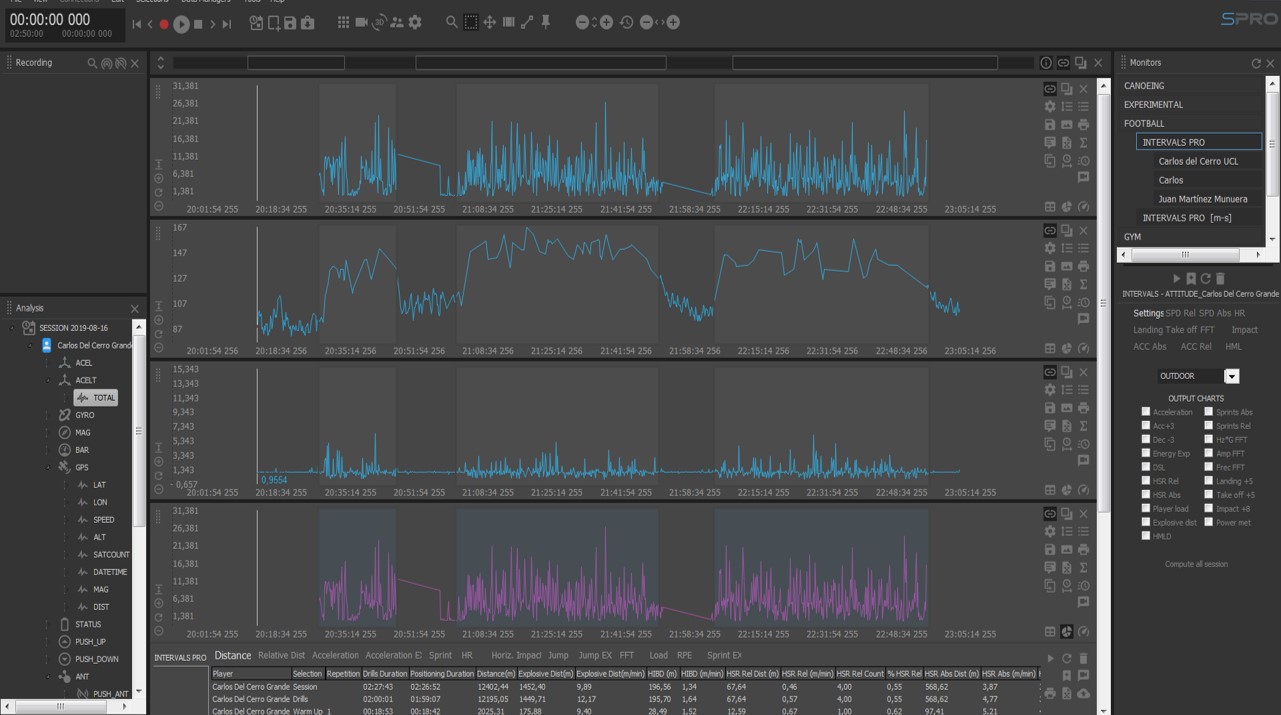Click the play button in transport bar
Viewport: 1281px width, 715px height.
click(181, 24)
